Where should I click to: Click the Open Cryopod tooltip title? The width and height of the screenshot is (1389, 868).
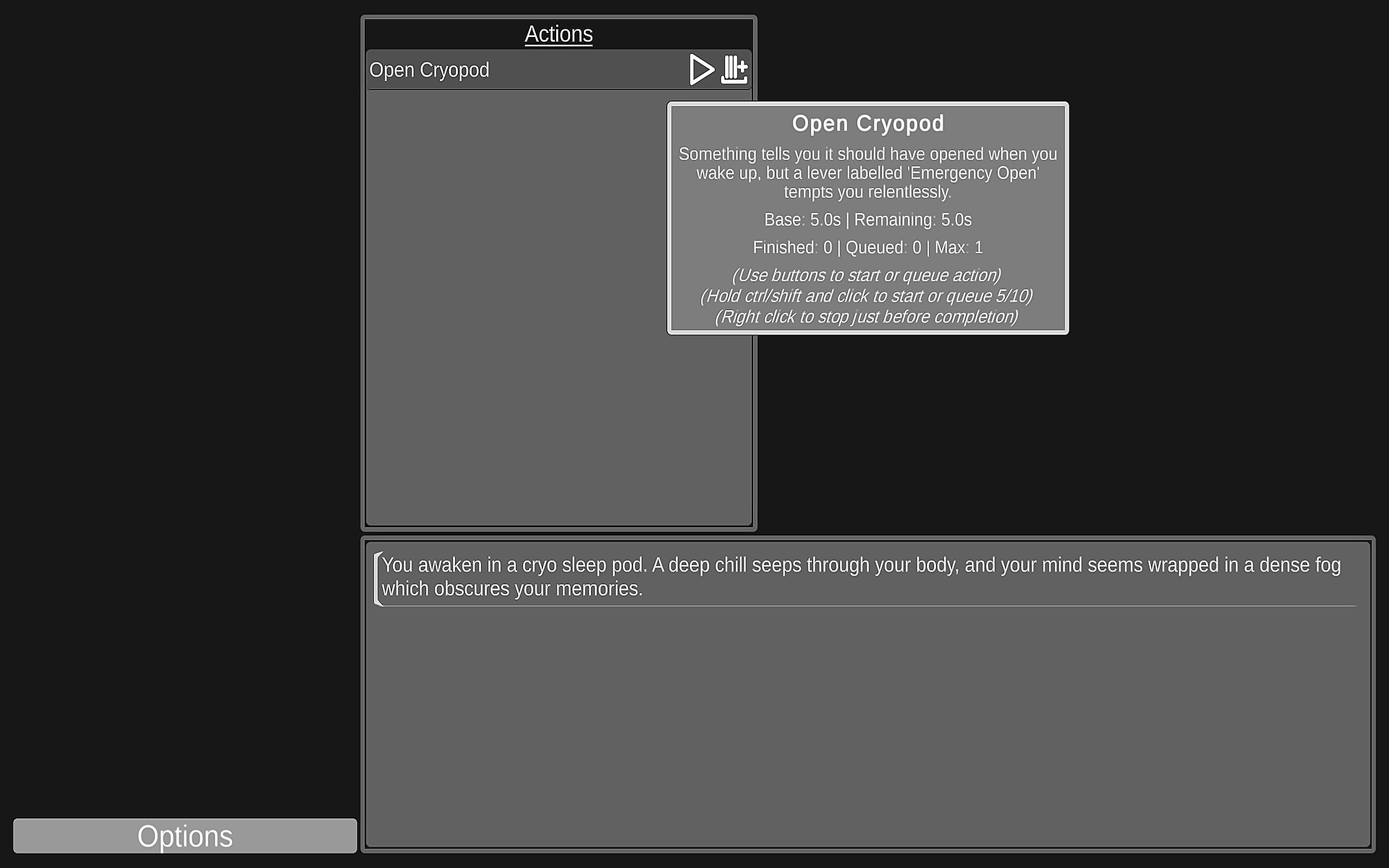(x=868, y=123)
